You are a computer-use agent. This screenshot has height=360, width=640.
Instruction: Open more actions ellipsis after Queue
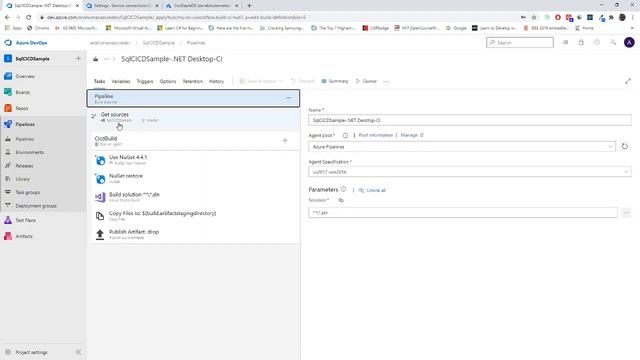(x=386, y=81)
